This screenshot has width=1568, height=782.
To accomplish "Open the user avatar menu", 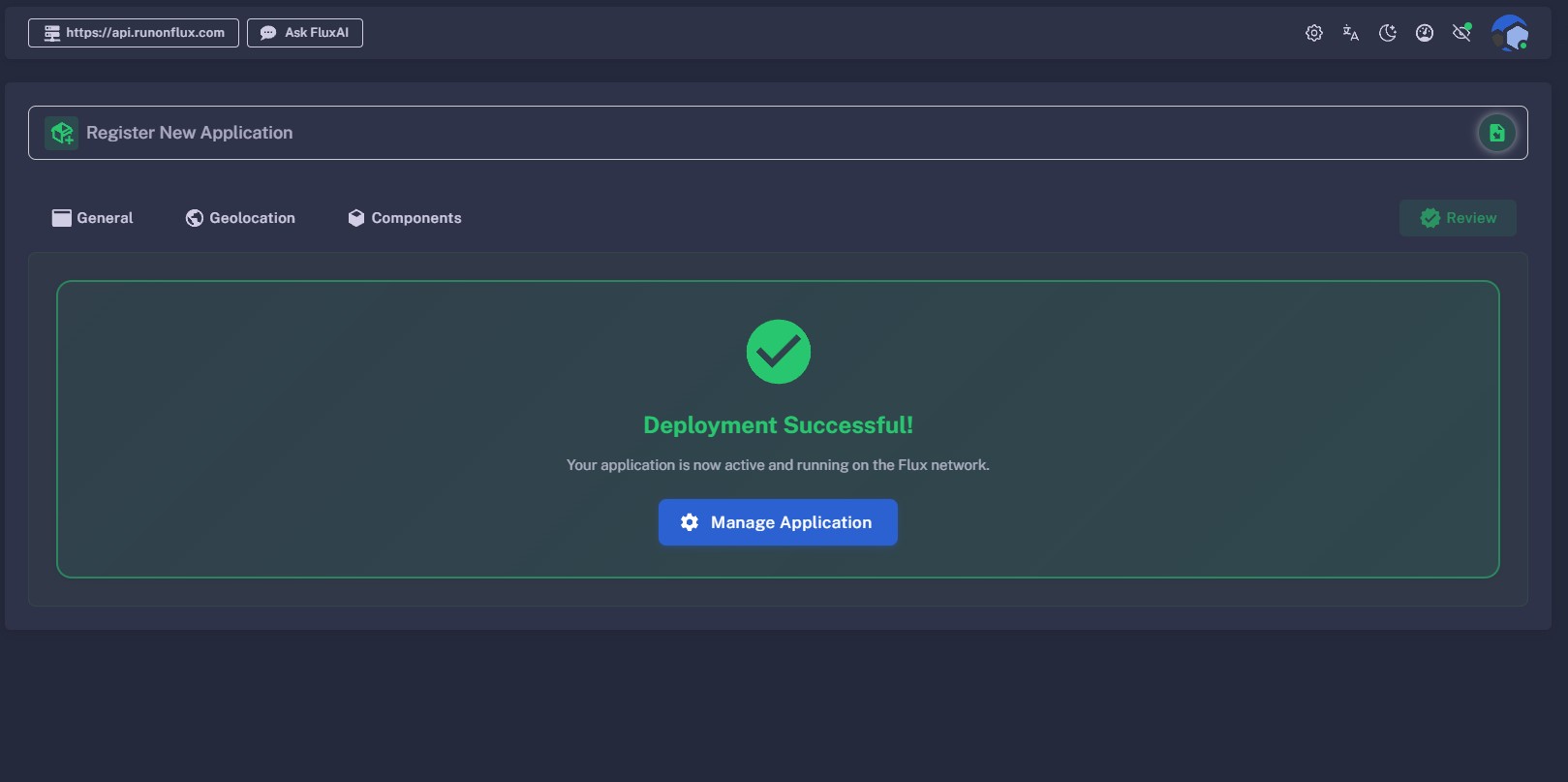I will coord(1509,33).
